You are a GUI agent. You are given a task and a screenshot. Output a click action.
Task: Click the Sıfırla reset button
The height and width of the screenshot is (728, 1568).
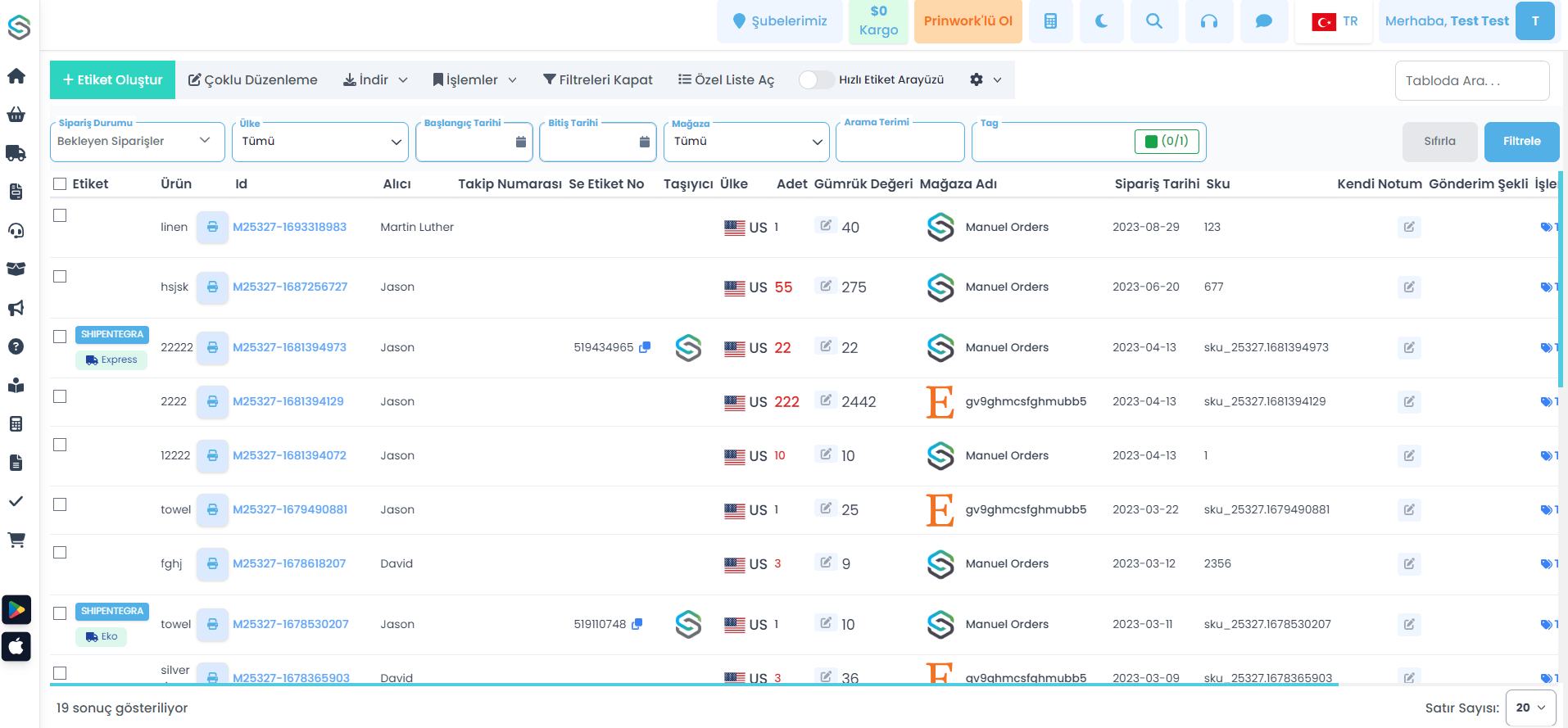click(x=1439, y=142)
